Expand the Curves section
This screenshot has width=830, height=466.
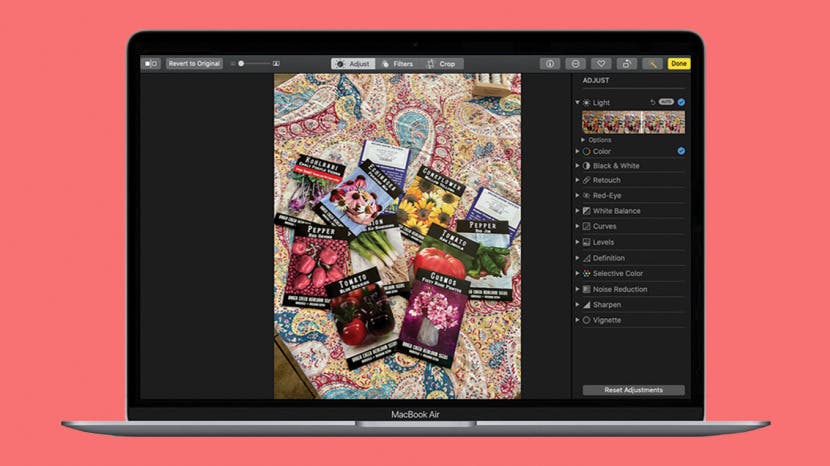coord(578,226)
